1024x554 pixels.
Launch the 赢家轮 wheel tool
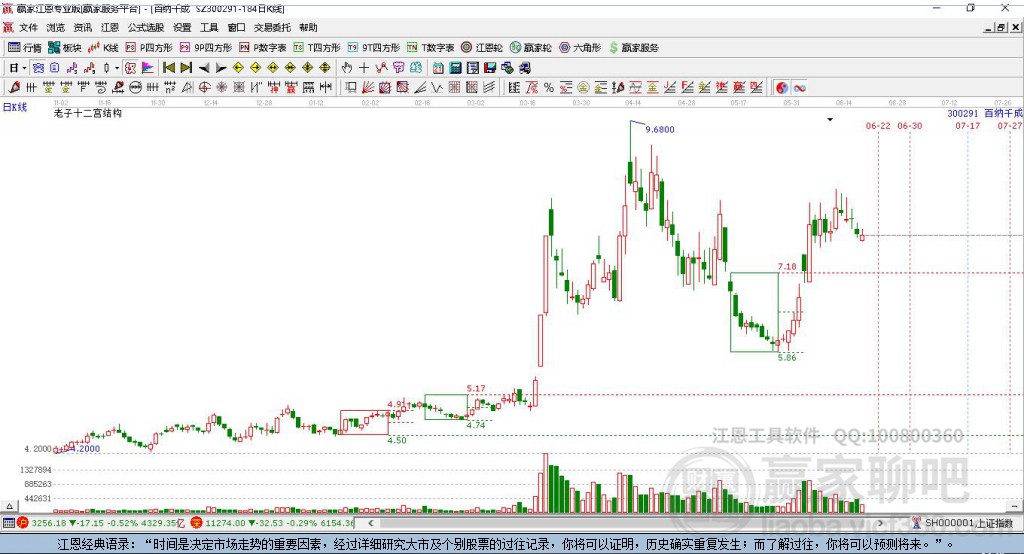click(x=530, y=48)
